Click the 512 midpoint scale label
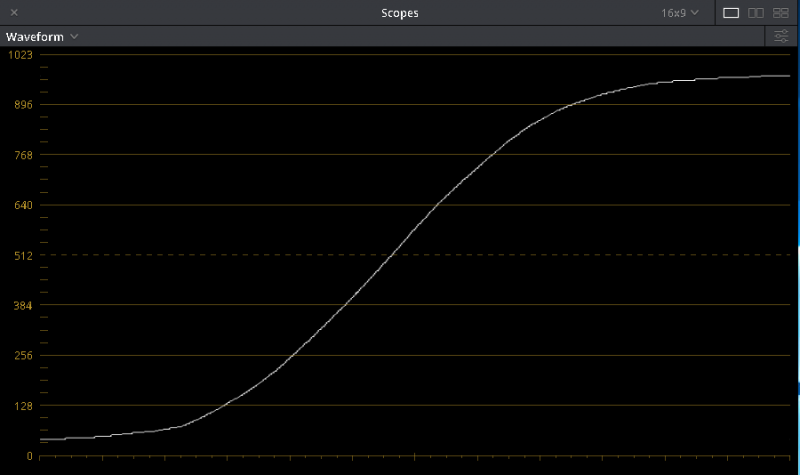The width and height of the screenshot is (800, 475). tap(22, 255)
